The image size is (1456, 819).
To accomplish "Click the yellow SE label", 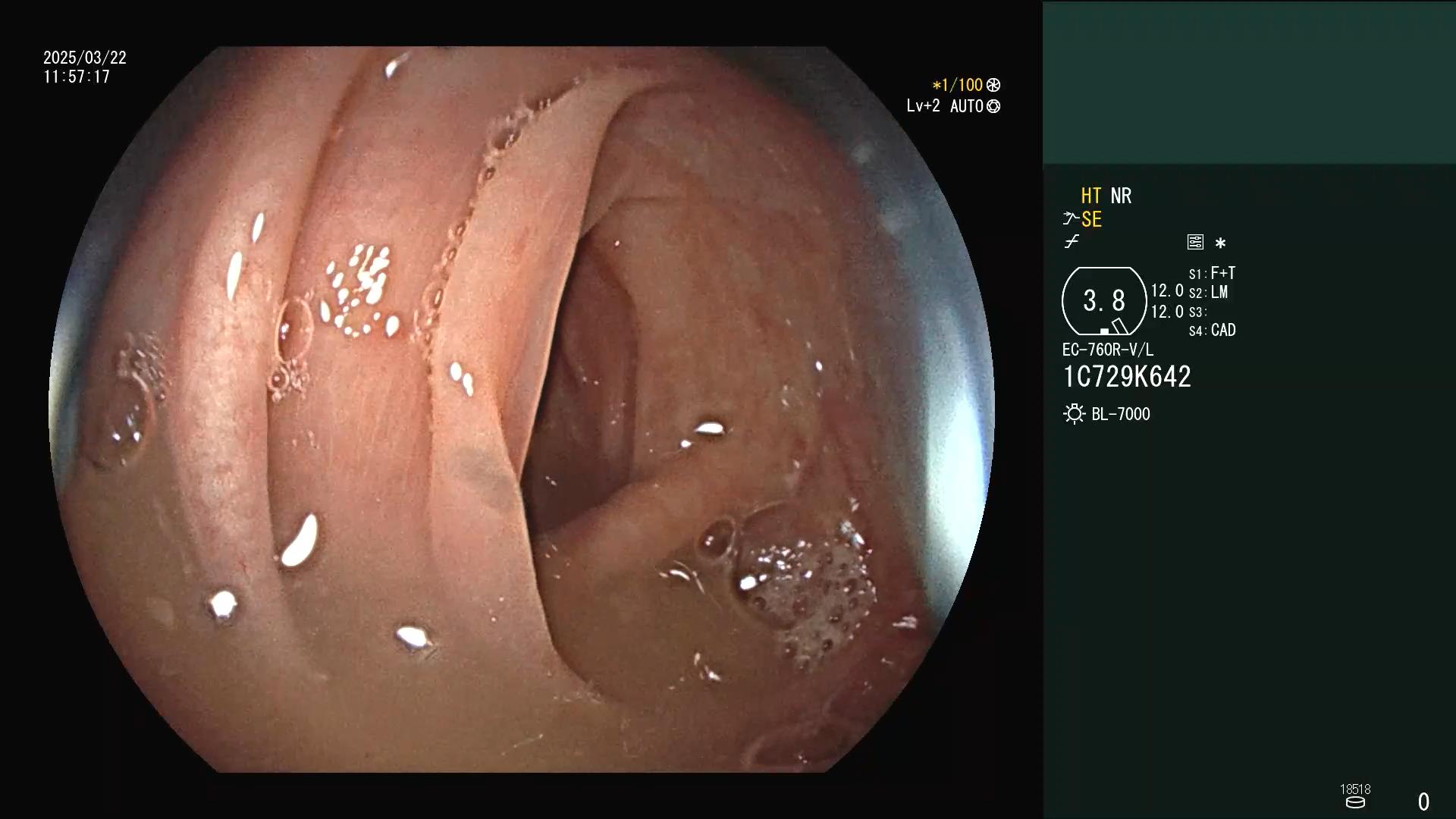I will tap(1091, 220).
